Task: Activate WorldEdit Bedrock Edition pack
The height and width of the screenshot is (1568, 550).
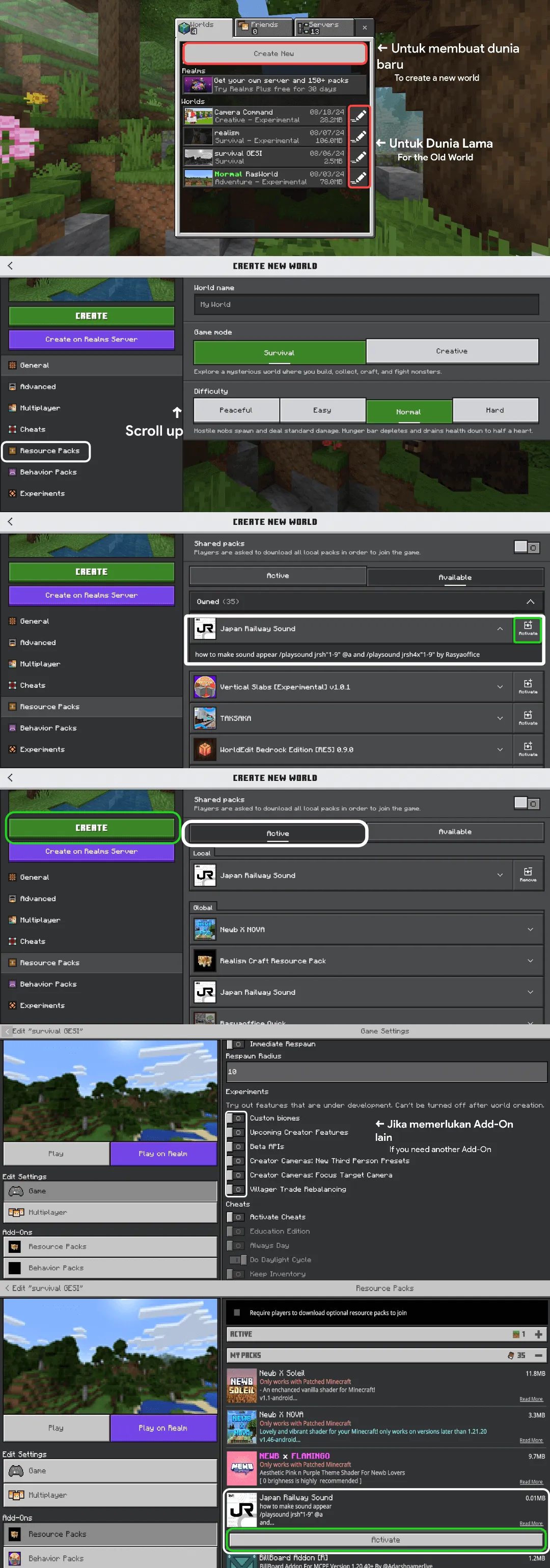Action: (x=528, y=749)
